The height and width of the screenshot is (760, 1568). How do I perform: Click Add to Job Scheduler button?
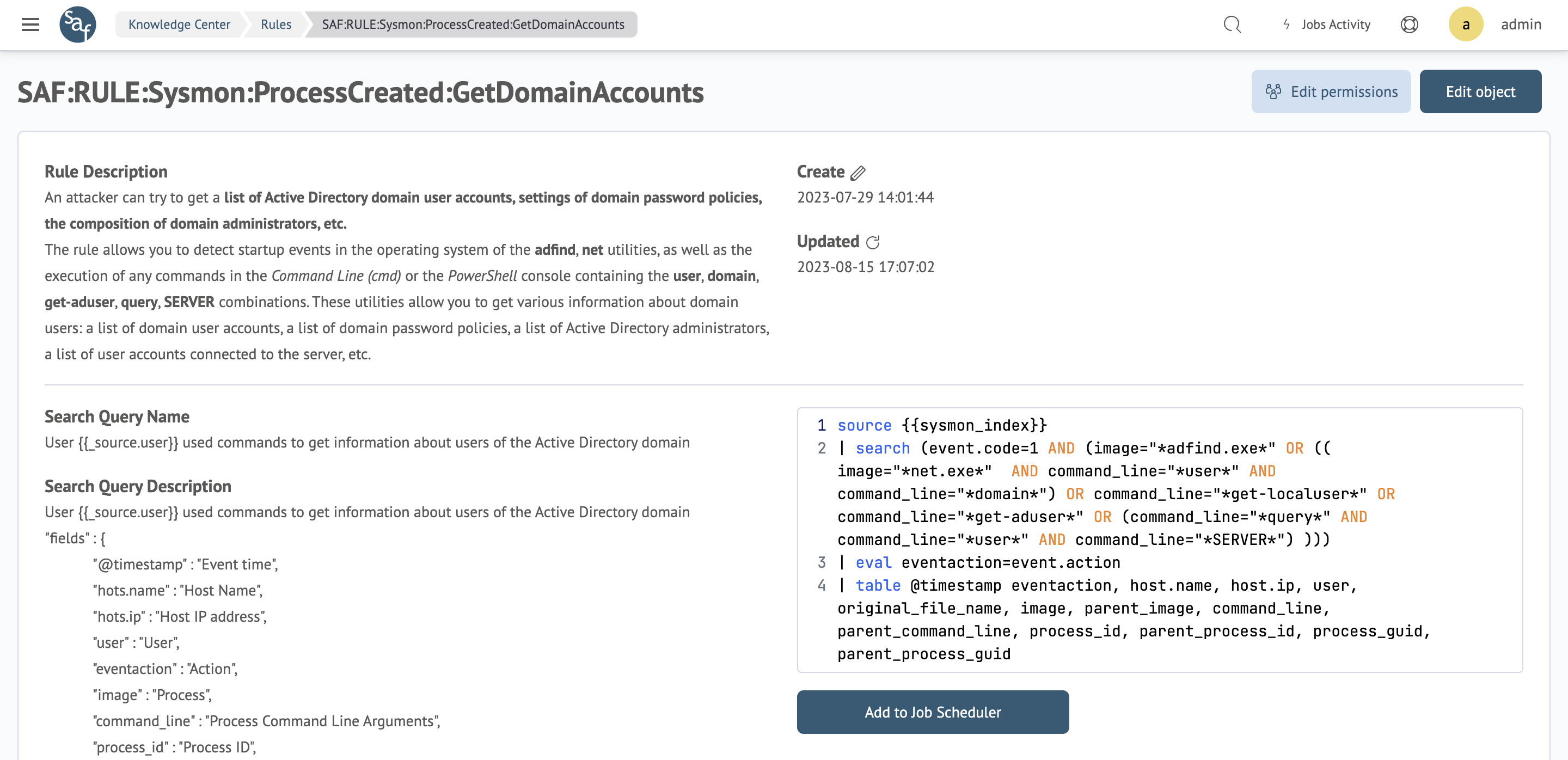(x=932, y=712)
